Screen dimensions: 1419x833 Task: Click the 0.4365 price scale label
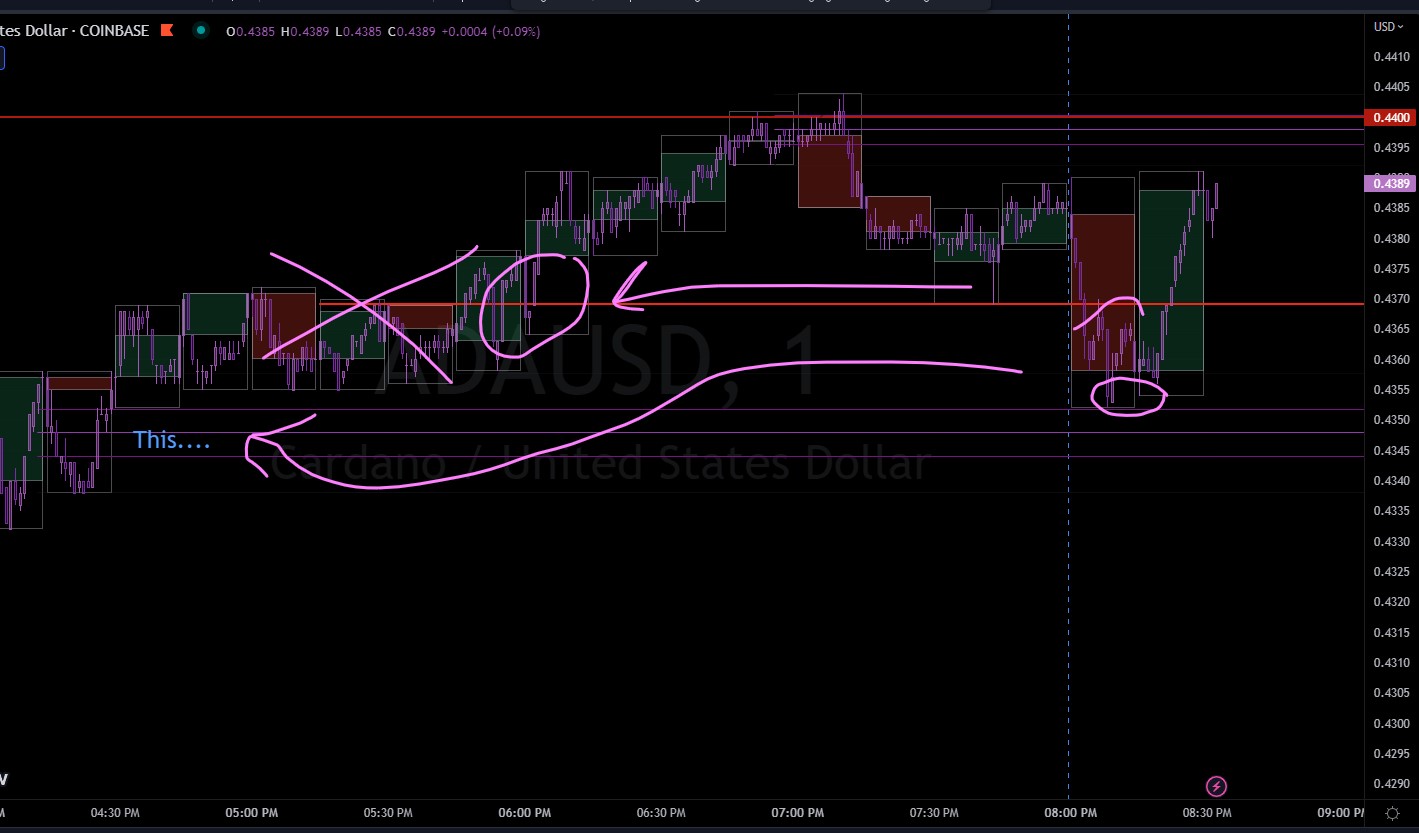(1391, 329)
